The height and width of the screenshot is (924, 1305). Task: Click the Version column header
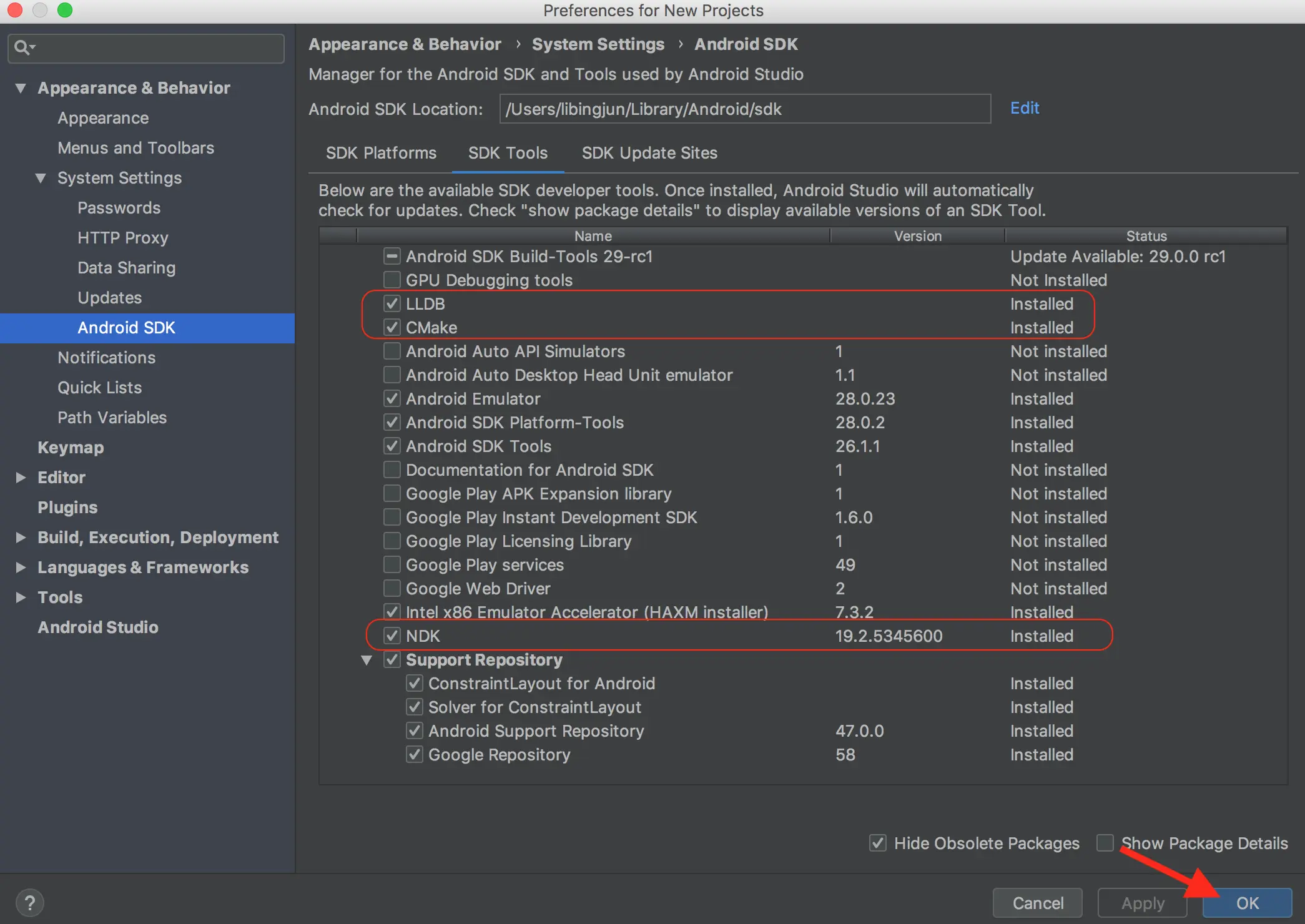(917, 236)
